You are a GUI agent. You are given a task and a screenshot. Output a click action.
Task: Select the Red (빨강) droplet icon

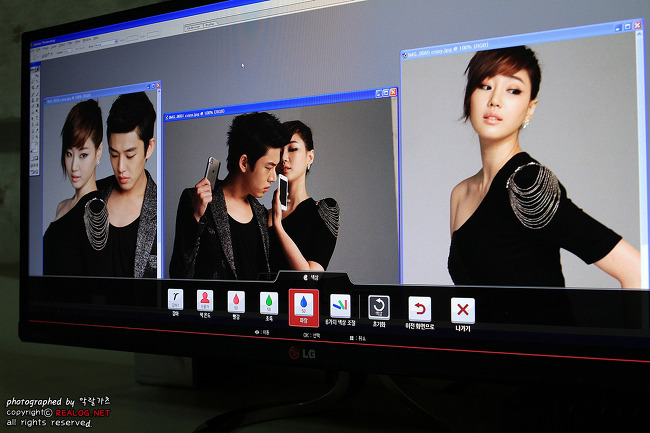236,302
